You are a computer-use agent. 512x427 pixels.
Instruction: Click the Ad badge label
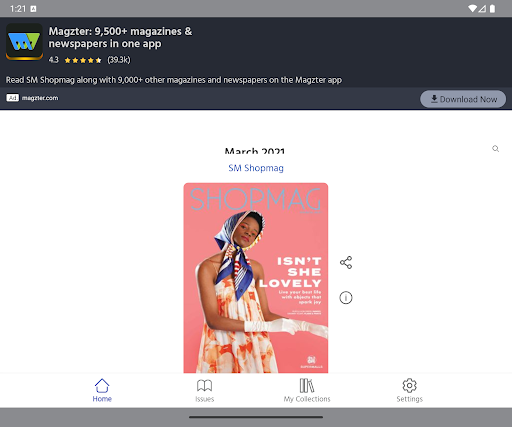point(12,98)
